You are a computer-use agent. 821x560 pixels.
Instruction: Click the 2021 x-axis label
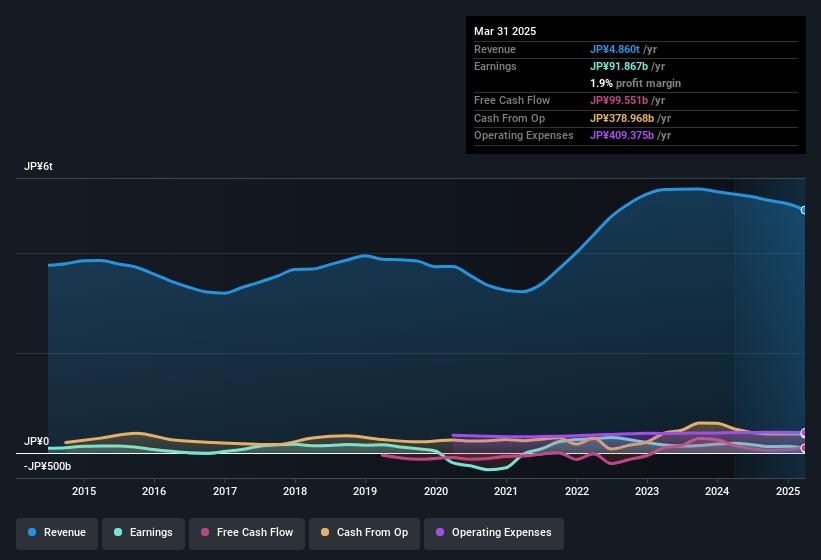pyautogui.click(x=506, y=491)
